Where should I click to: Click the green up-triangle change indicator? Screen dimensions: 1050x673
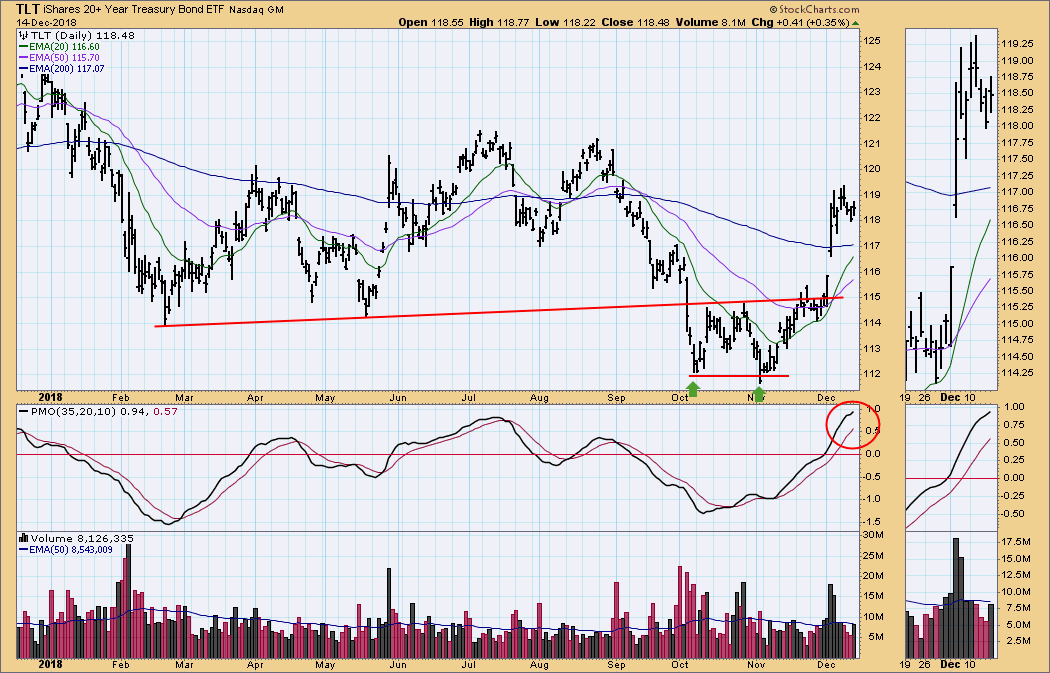855,23
